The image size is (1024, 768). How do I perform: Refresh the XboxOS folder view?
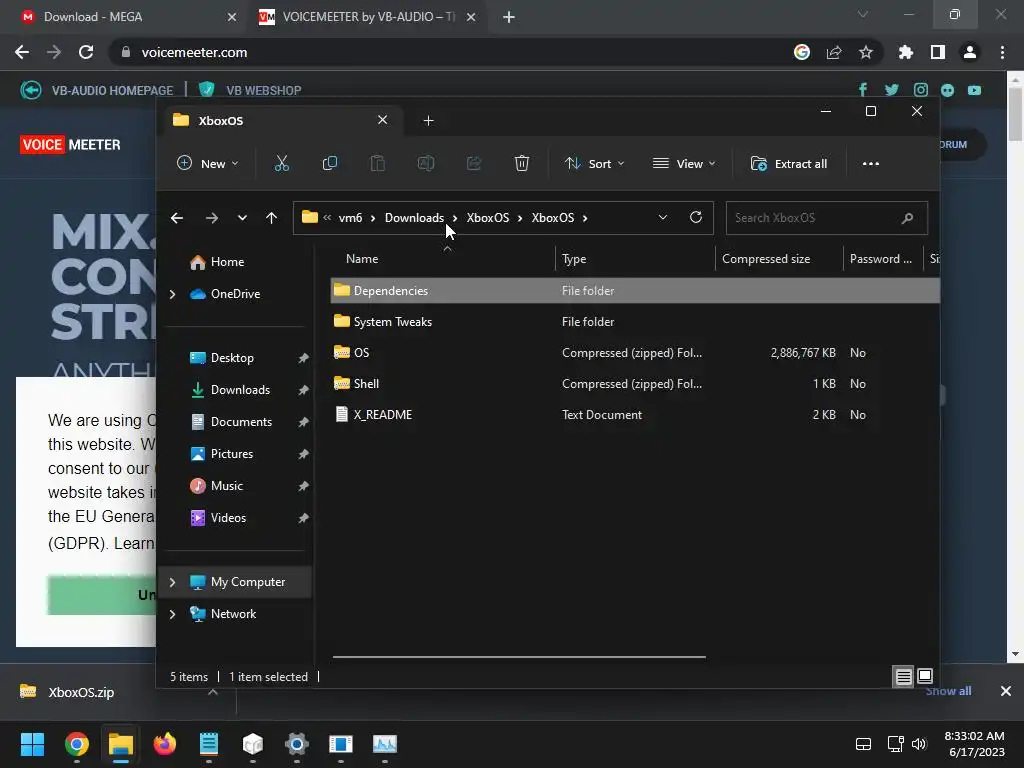[x=696, y=217]
